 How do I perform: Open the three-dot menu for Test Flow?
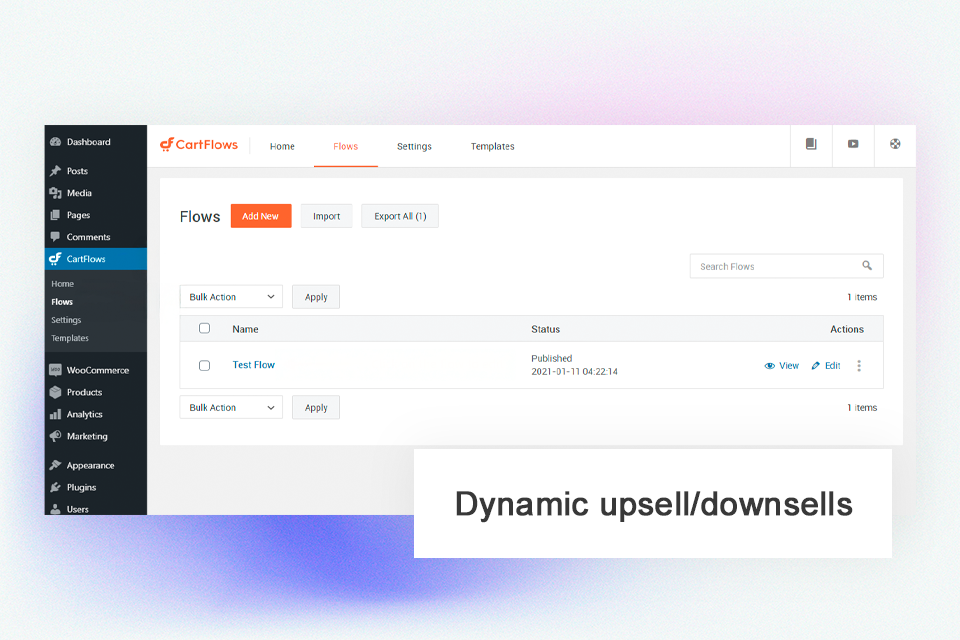(x=859, y=366)
